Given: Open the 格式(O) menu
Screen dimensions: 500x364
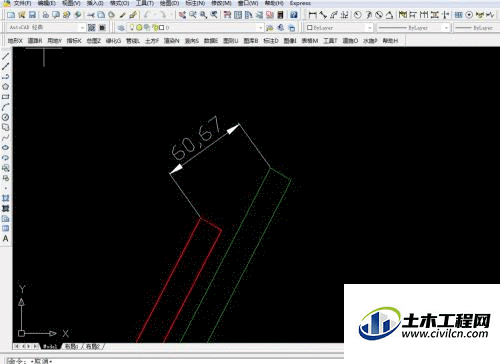Looking at the screenshot, I should [119, 3].
